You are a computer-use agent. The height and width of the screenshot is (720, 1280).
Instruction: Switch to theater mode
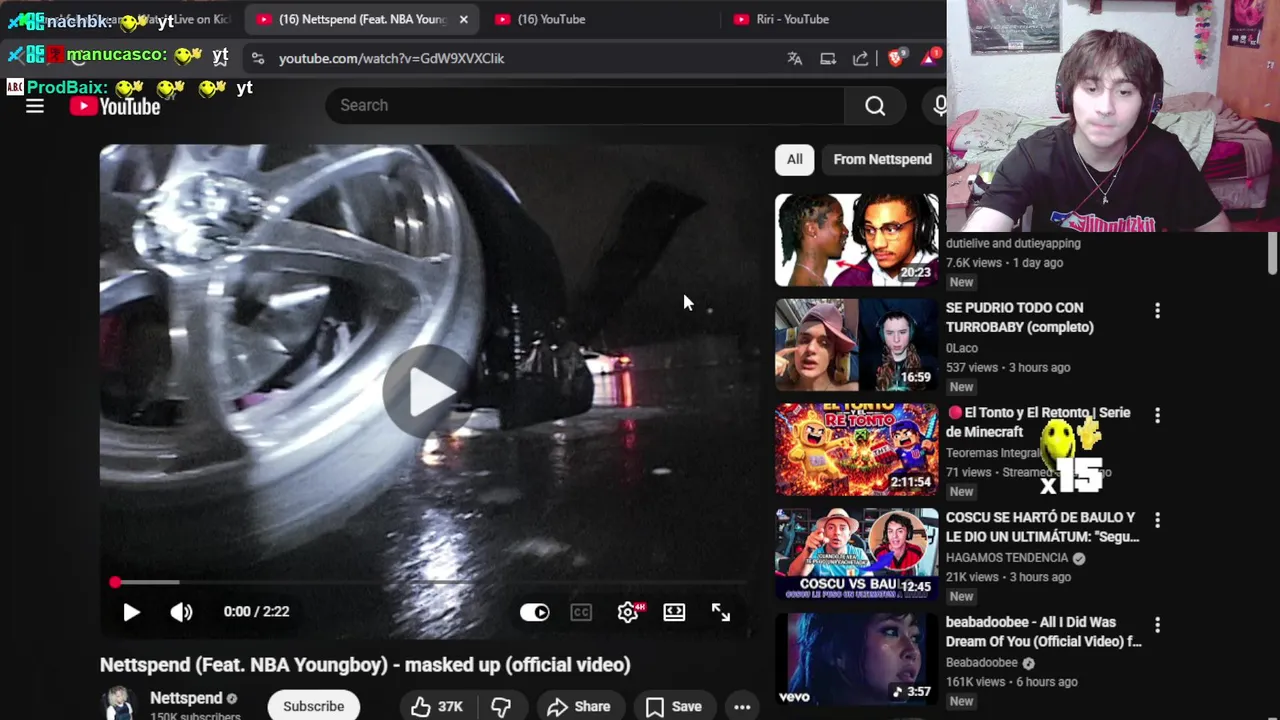pyautogui.click(x=674, y=612)
